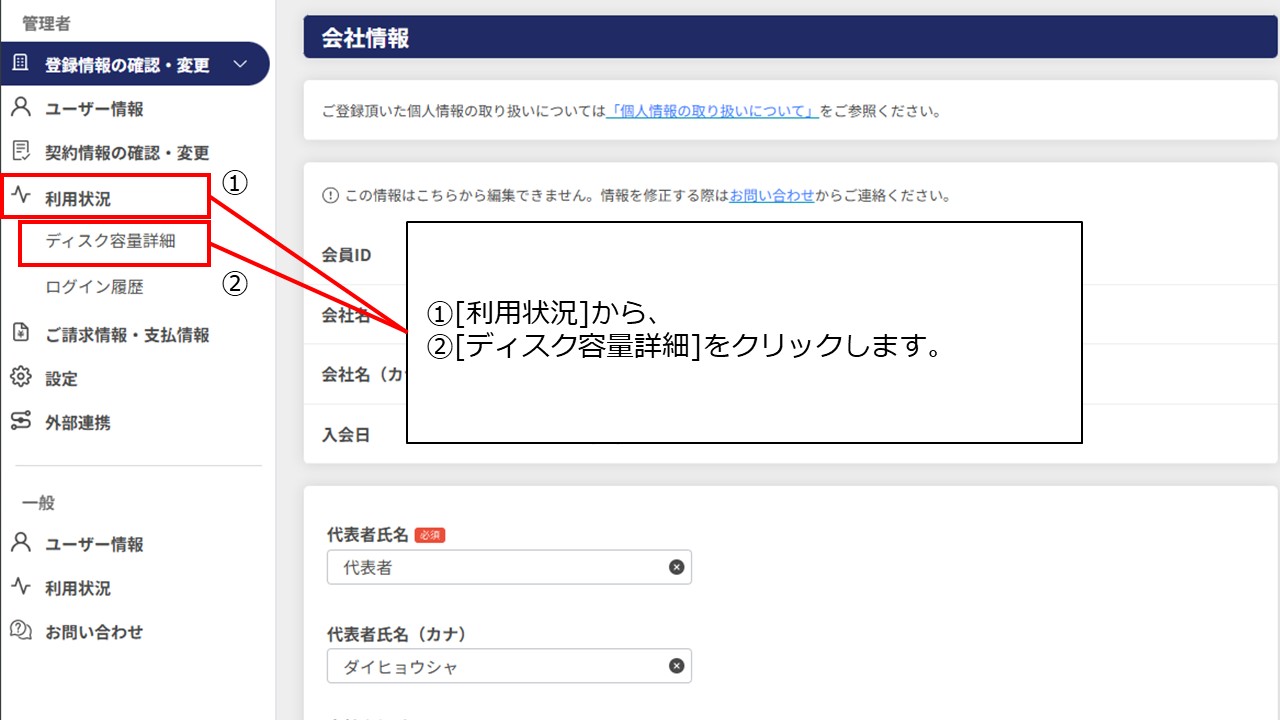Select ディスク容量詳細 submenu item
Image resolution: width=1280 pixels, height=720 pixels.
click(111, 241)
